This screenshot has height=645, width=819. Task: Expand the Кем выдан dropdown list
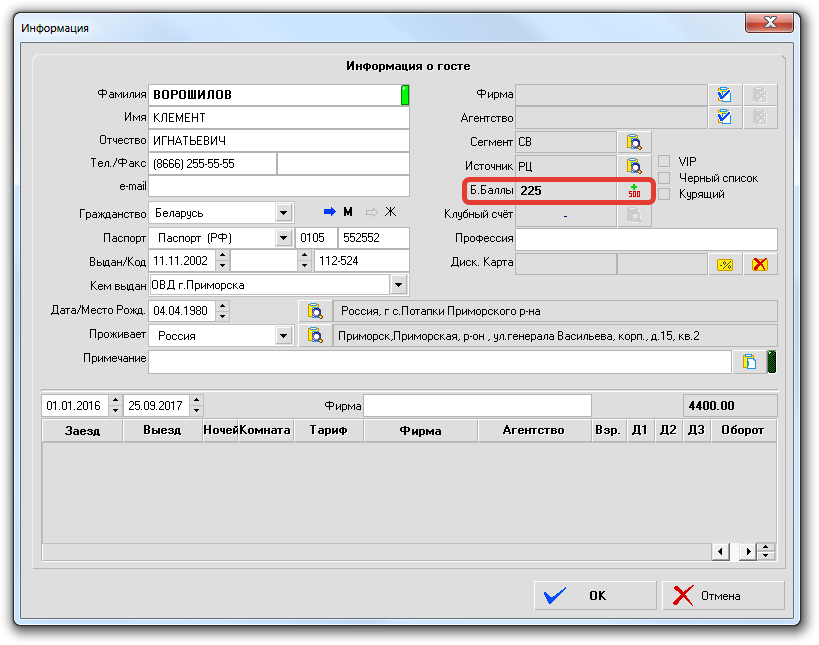tap(399, 286)
